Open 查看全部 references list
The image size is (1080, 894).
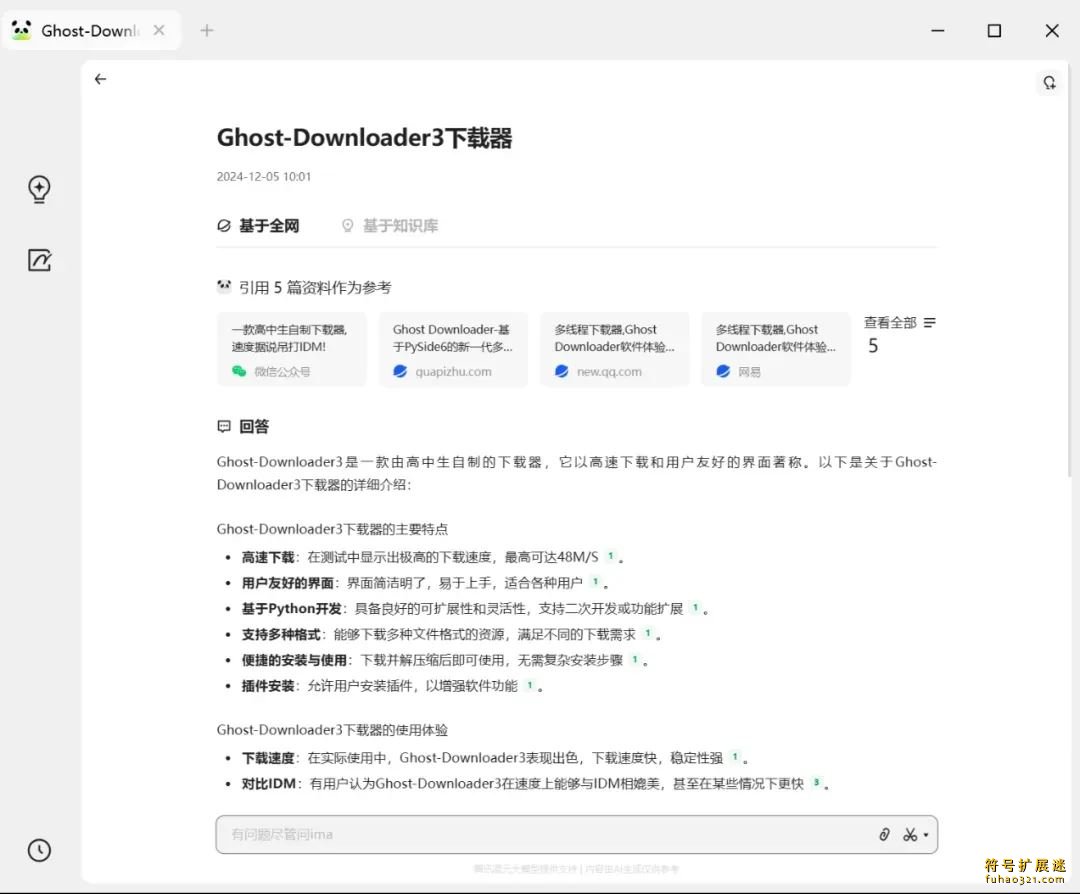pyautogui.click(x=900, y=322)
